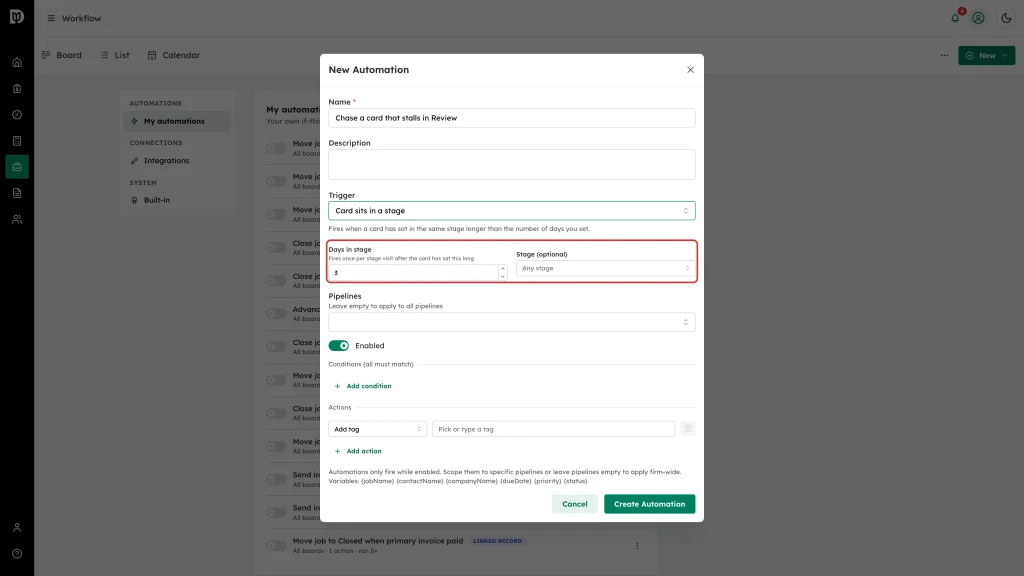Image resolution: width=1024 pixels, height=576 pixels.
Task: Click the Create Automation button
Action: (649, 504)
